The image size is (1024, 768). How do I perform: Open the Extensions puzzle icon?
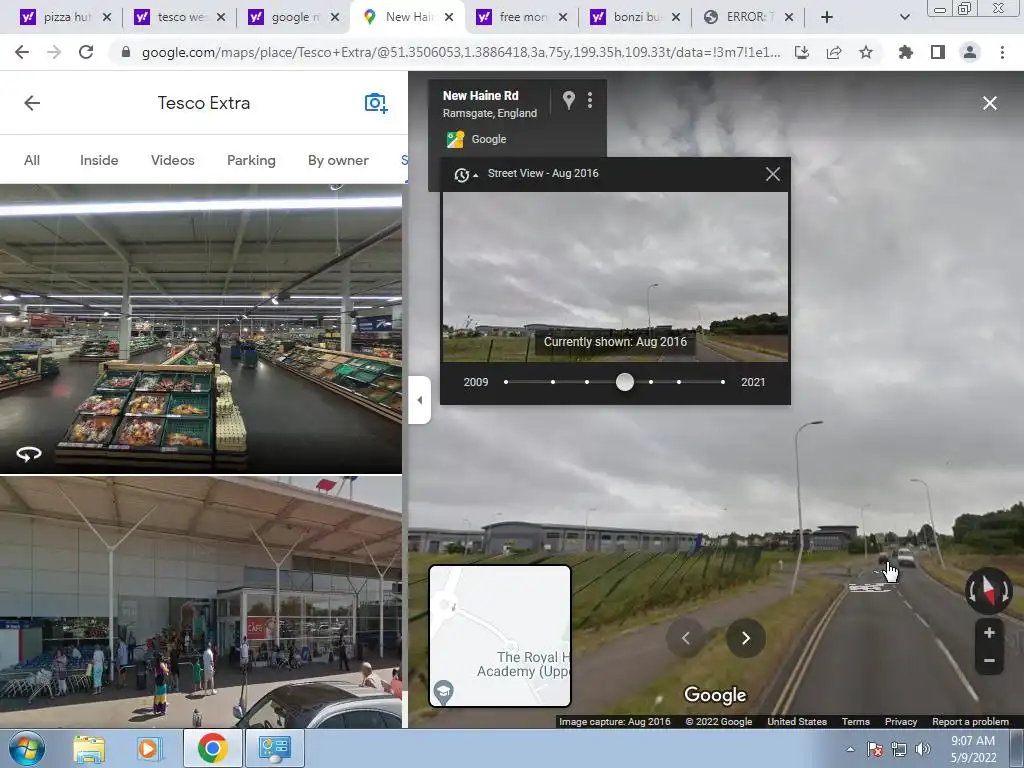(x=905, y=52)
